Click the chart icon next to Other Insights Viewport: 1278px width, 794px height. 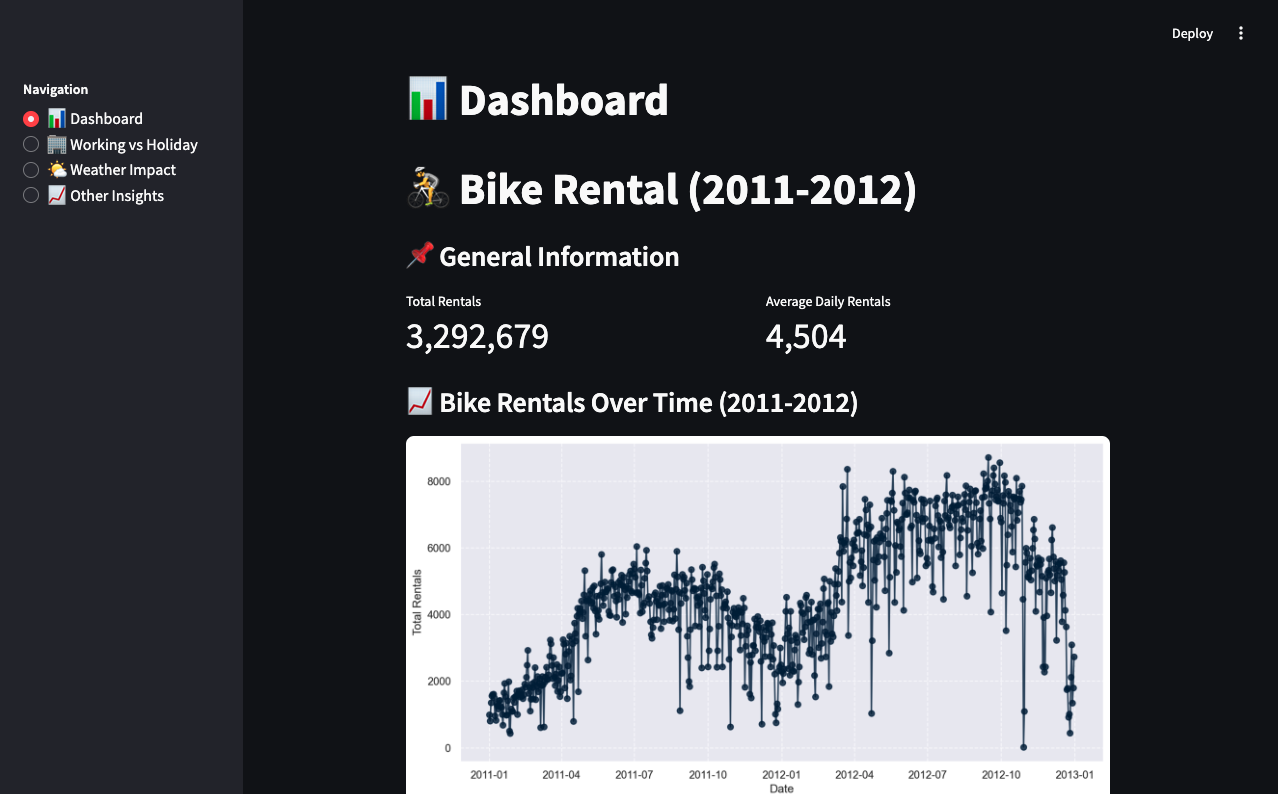(x=57, y=196)
